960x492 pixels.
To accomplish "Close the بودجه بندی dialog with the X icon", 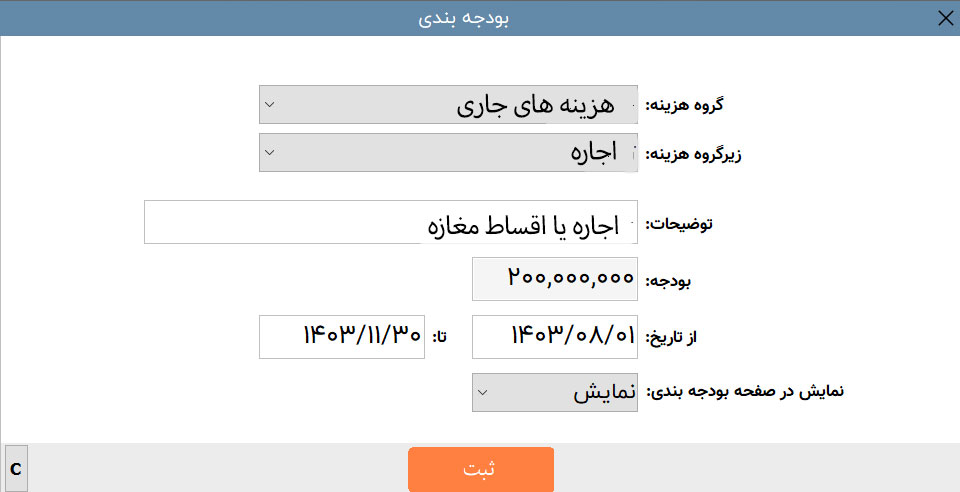I will [945, 18].
